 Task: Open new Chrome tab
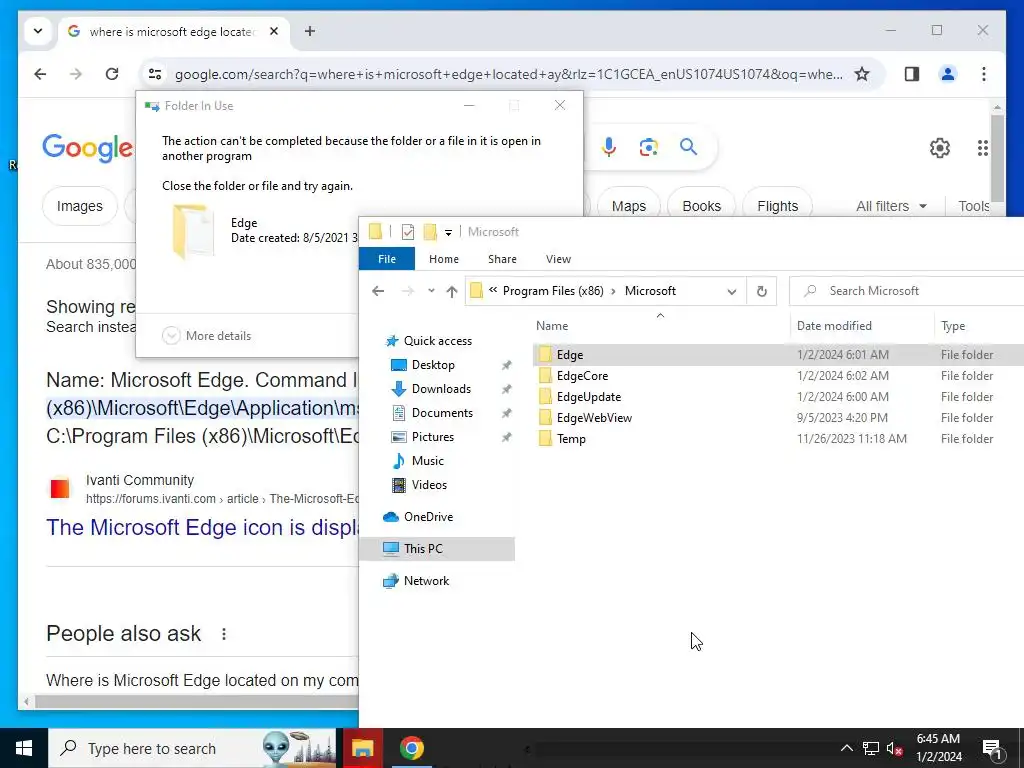coord(310,31)
